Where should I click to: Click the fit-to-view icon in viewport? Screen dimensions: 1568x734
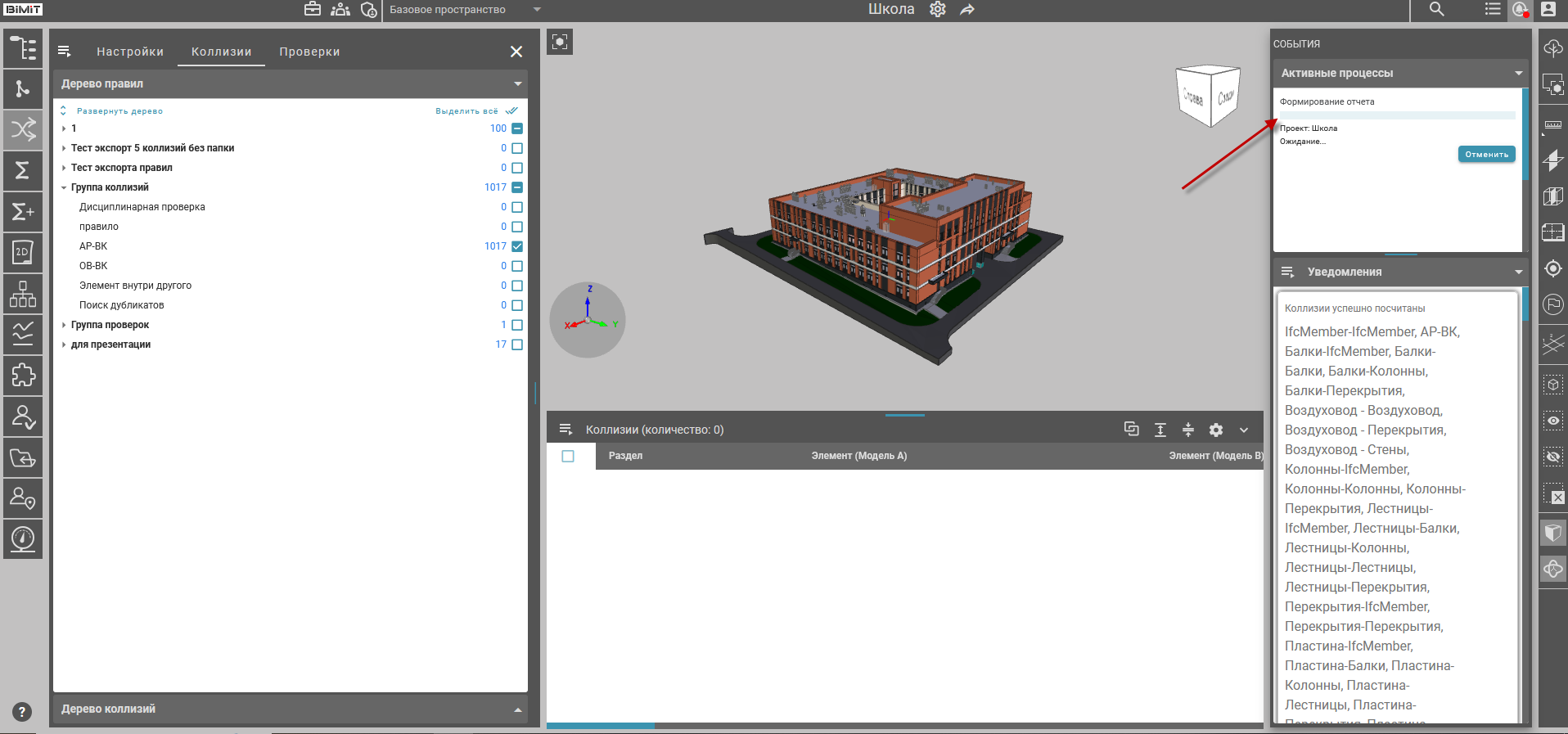tap(560, 42)
